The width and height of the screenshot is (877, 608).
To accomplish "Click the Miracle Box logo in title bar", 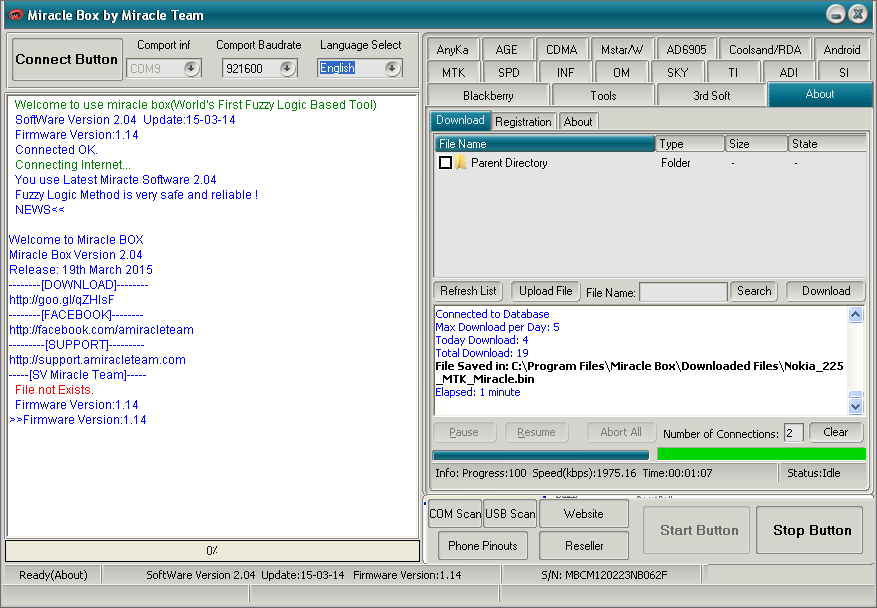I will [x=16, y=15].
